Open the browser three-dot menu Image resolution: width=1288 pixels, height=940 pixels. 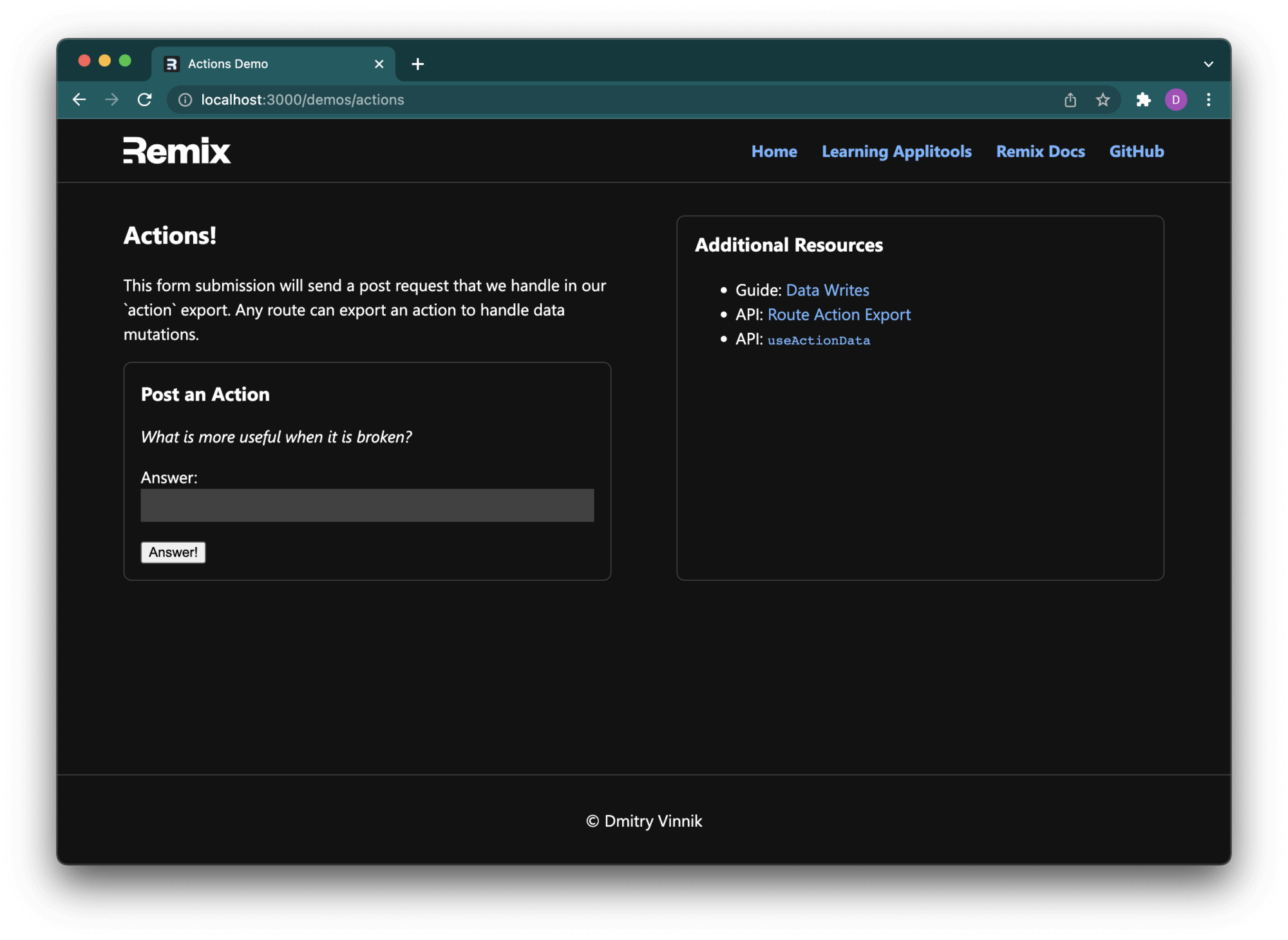[1209, 100]
